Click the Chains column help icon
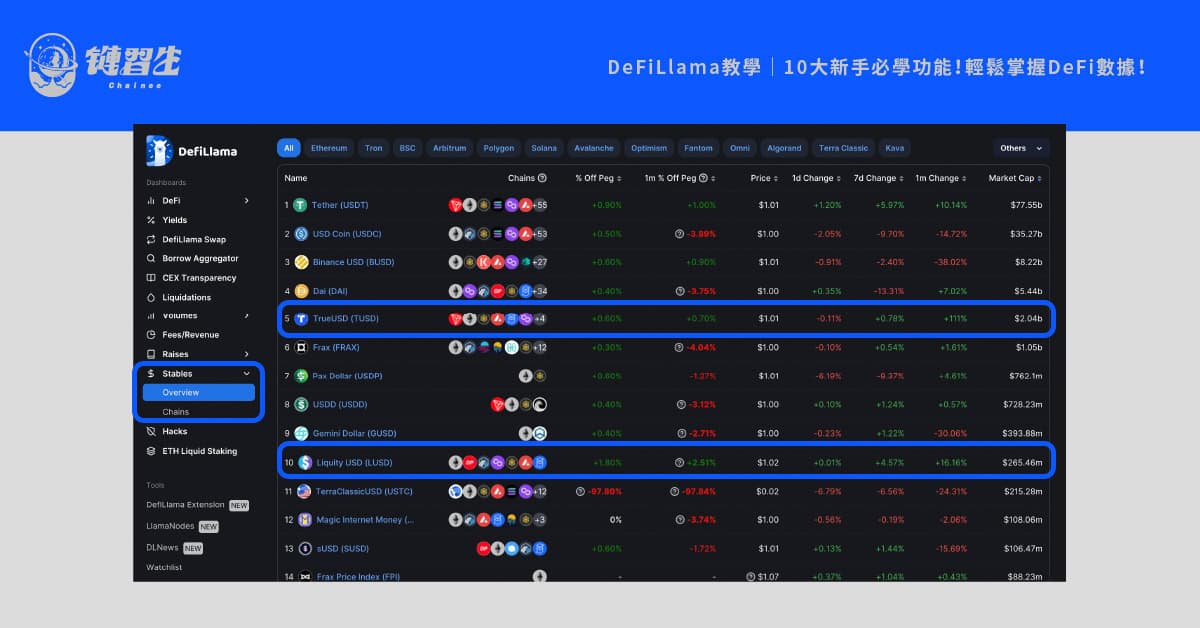This screenshot has height=628, width=1200. [x=542, y=178]
